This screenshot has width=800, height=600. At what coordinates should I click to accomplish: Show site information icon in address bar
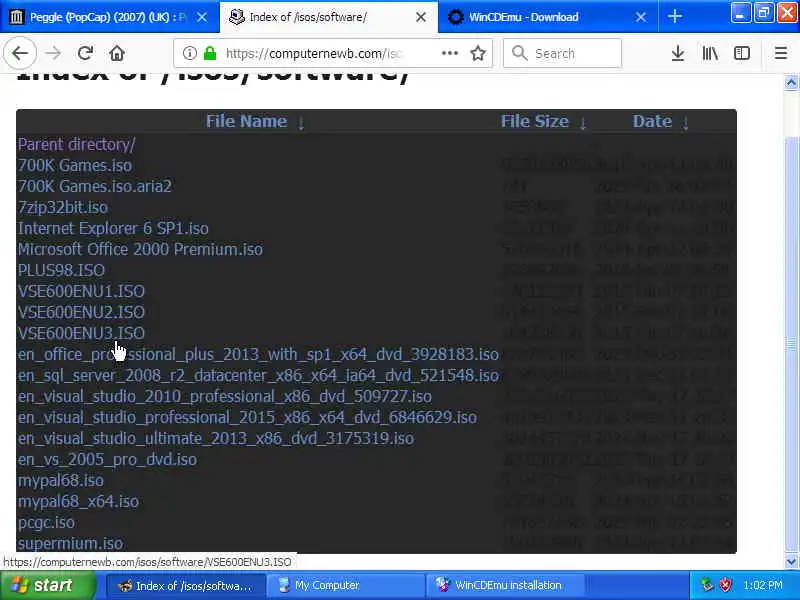(190, 53)
